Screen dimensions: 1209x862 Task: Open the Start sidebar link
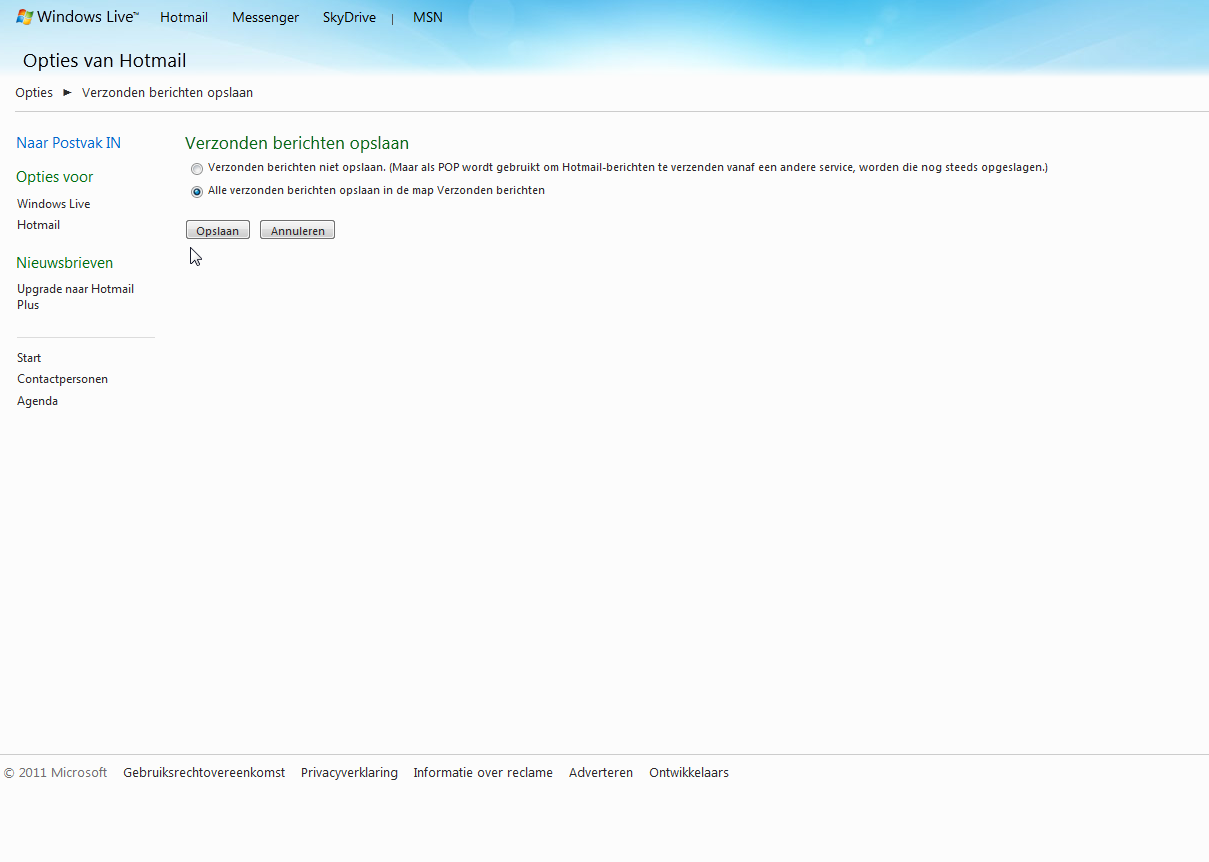(x=29, y=358)
